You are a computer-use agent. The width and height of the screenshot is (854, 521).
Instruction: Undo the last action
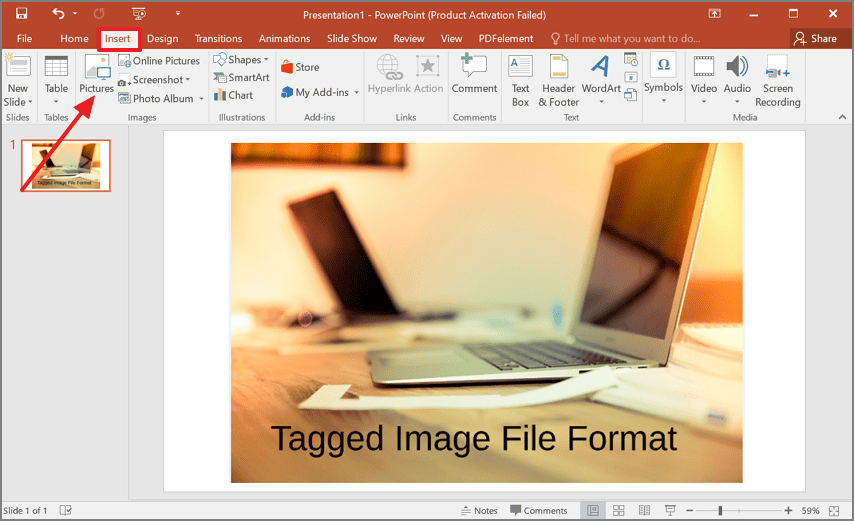(x=58, y=14)
